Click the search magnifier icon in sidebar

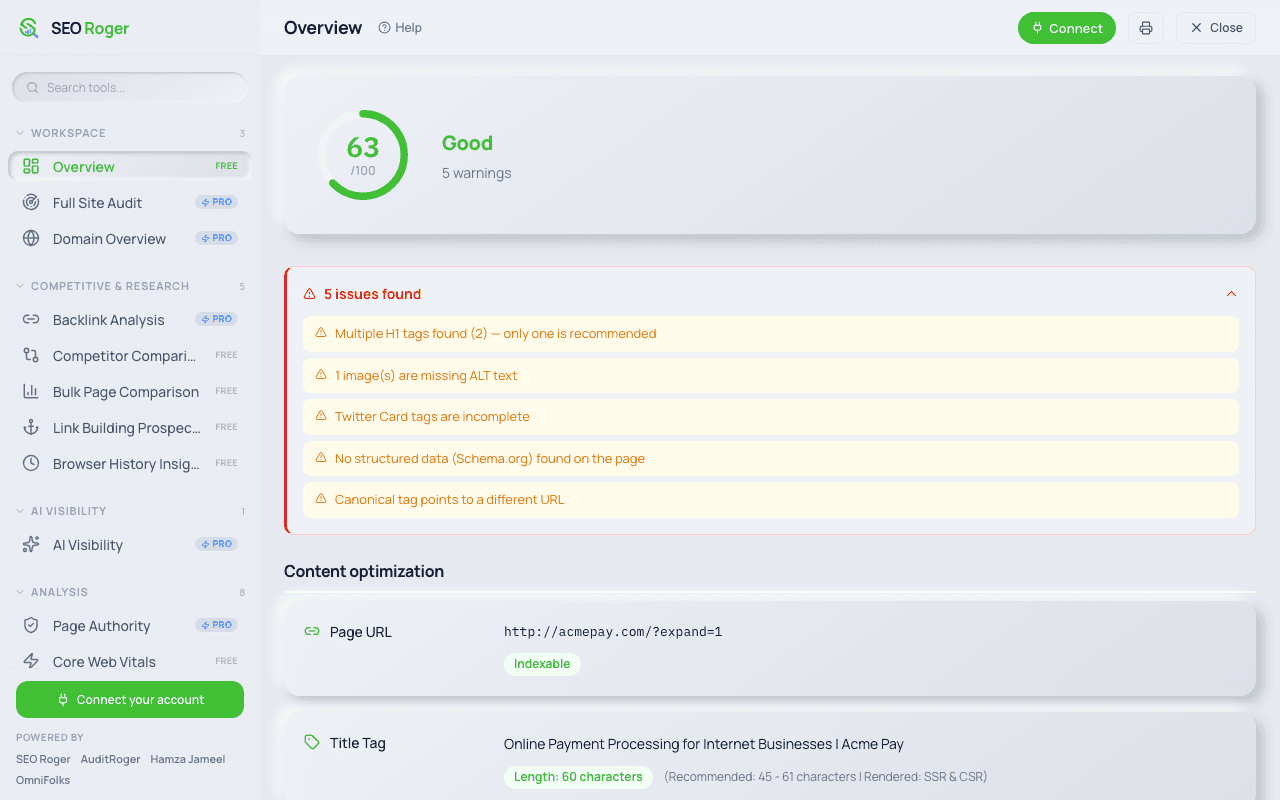coord(33,88)
